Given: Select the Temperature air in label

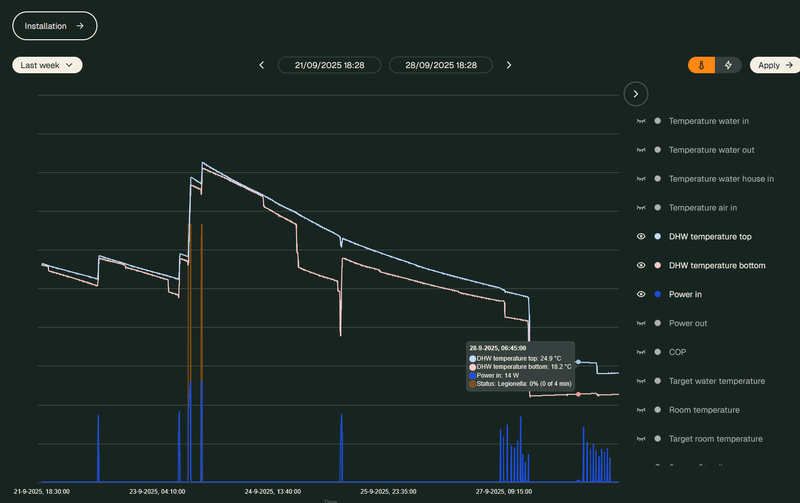Looking at the screenshot, I should (x=703, y=208).
